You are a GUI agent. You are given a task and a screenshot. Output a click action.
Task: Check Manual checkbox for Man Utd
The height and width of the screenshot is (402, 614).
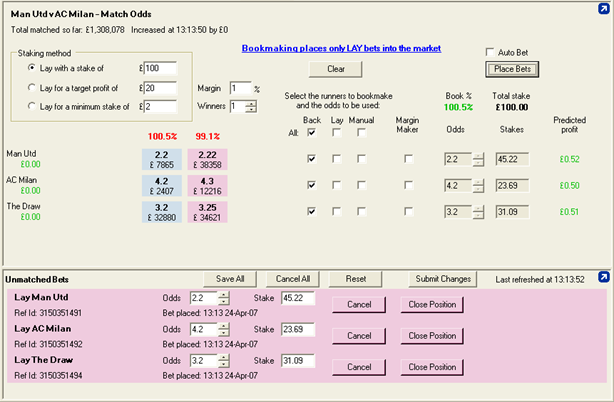(x=361, y=159)
